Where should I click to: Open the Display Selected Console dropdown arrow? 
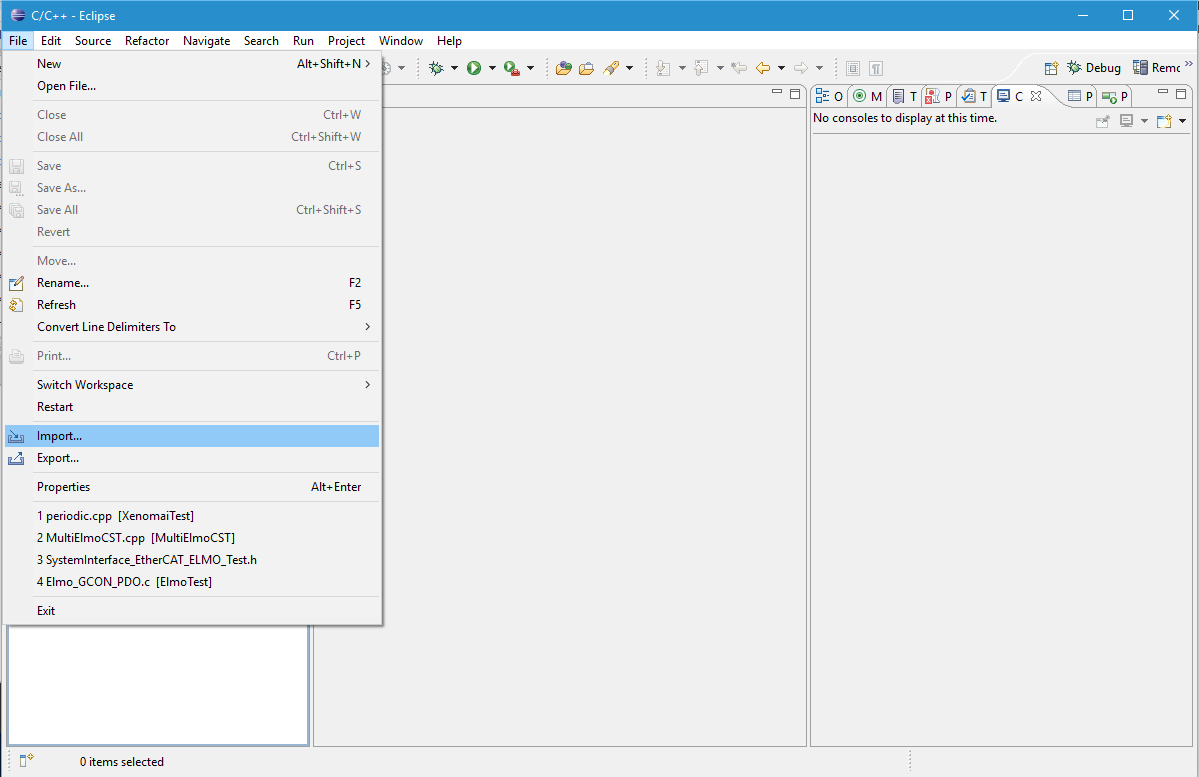(x=1144, y=121)
